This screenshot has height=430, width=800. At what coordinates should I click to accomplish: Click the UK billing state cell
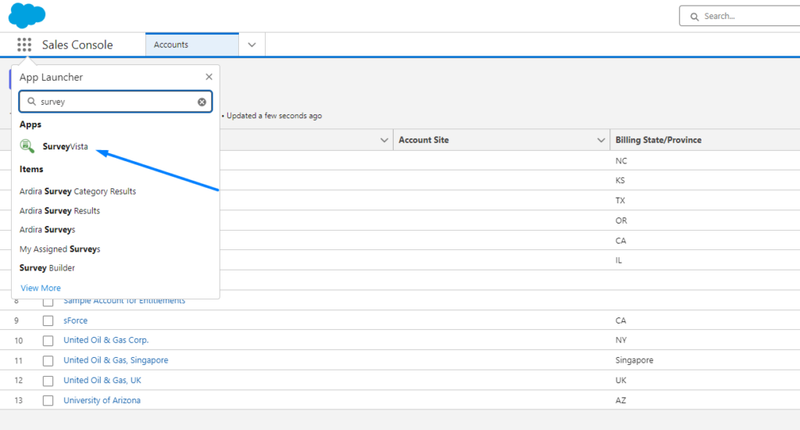tap(621, 381)
